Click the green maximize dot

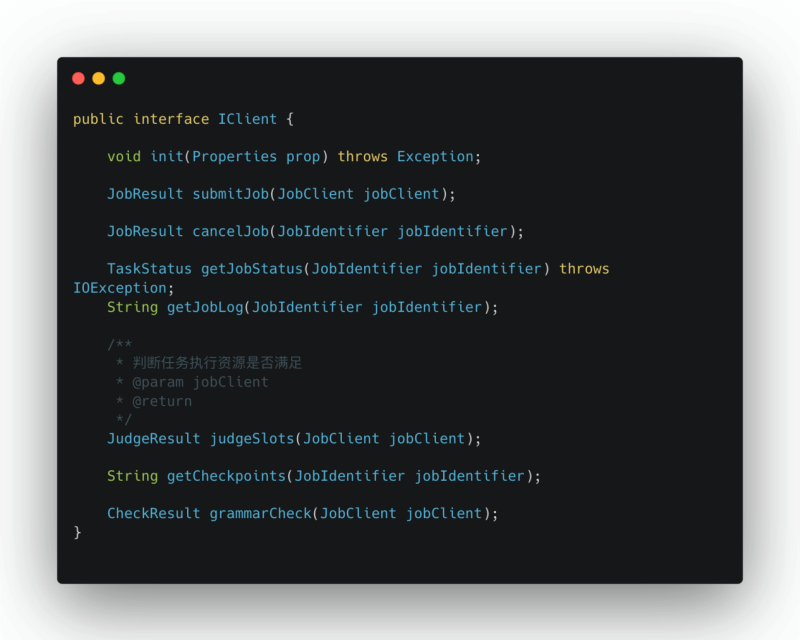click(x=119, y=78)
